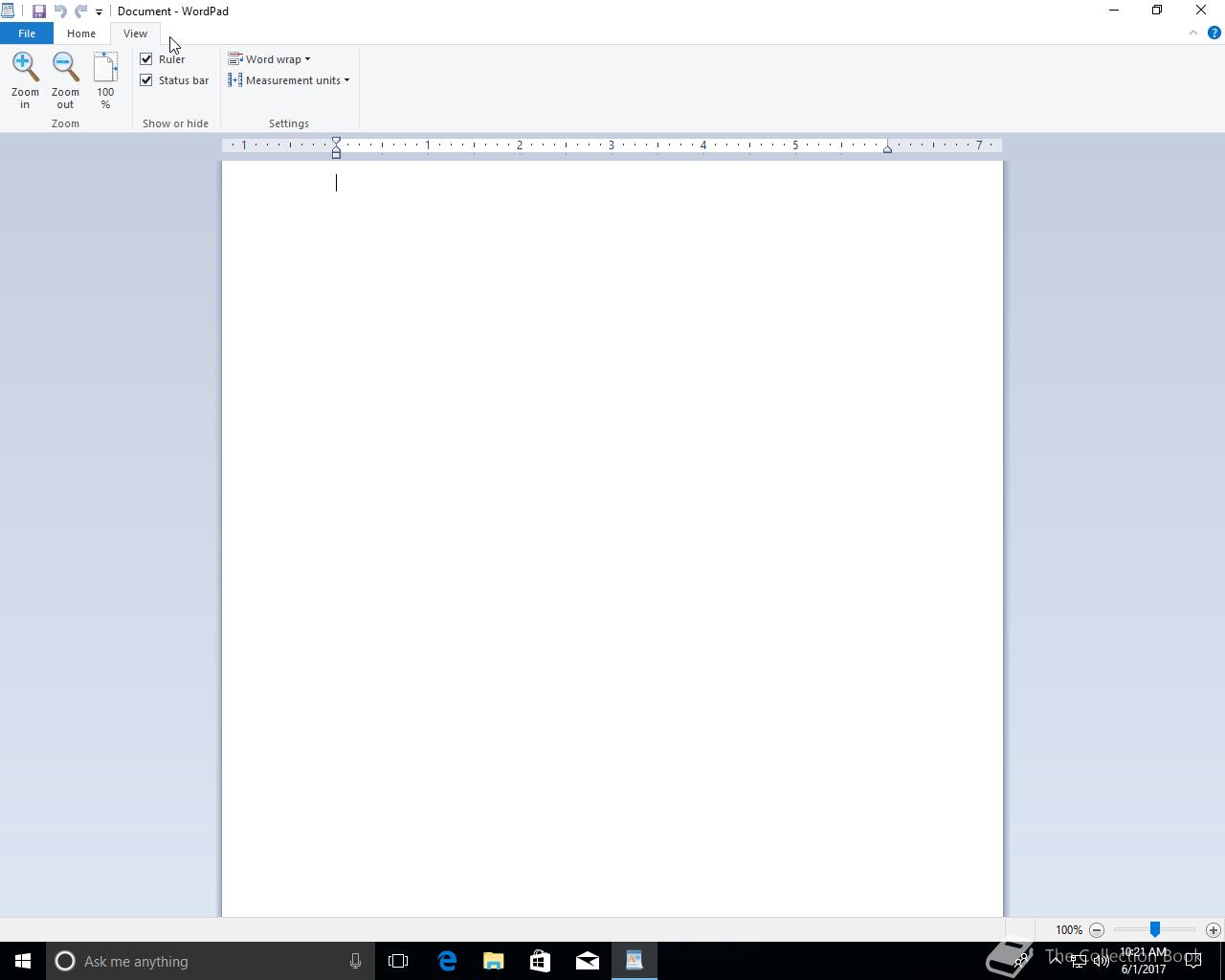
Task: Expand the Measurement units dropdown
Action: tap(288, 80)
